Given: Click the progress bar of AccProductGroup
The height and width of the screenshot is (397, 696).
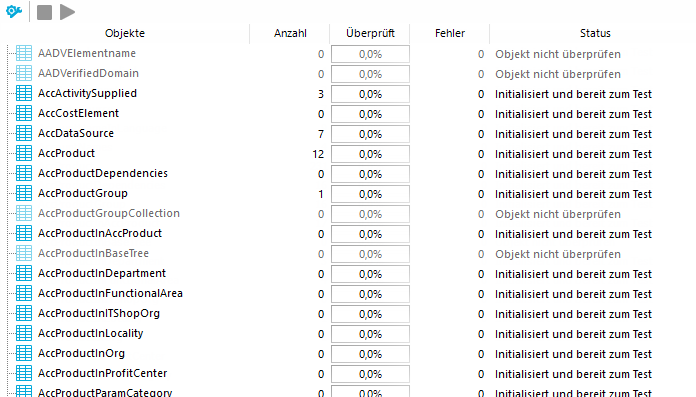Looking at the screenshot, I should point(370,194).
